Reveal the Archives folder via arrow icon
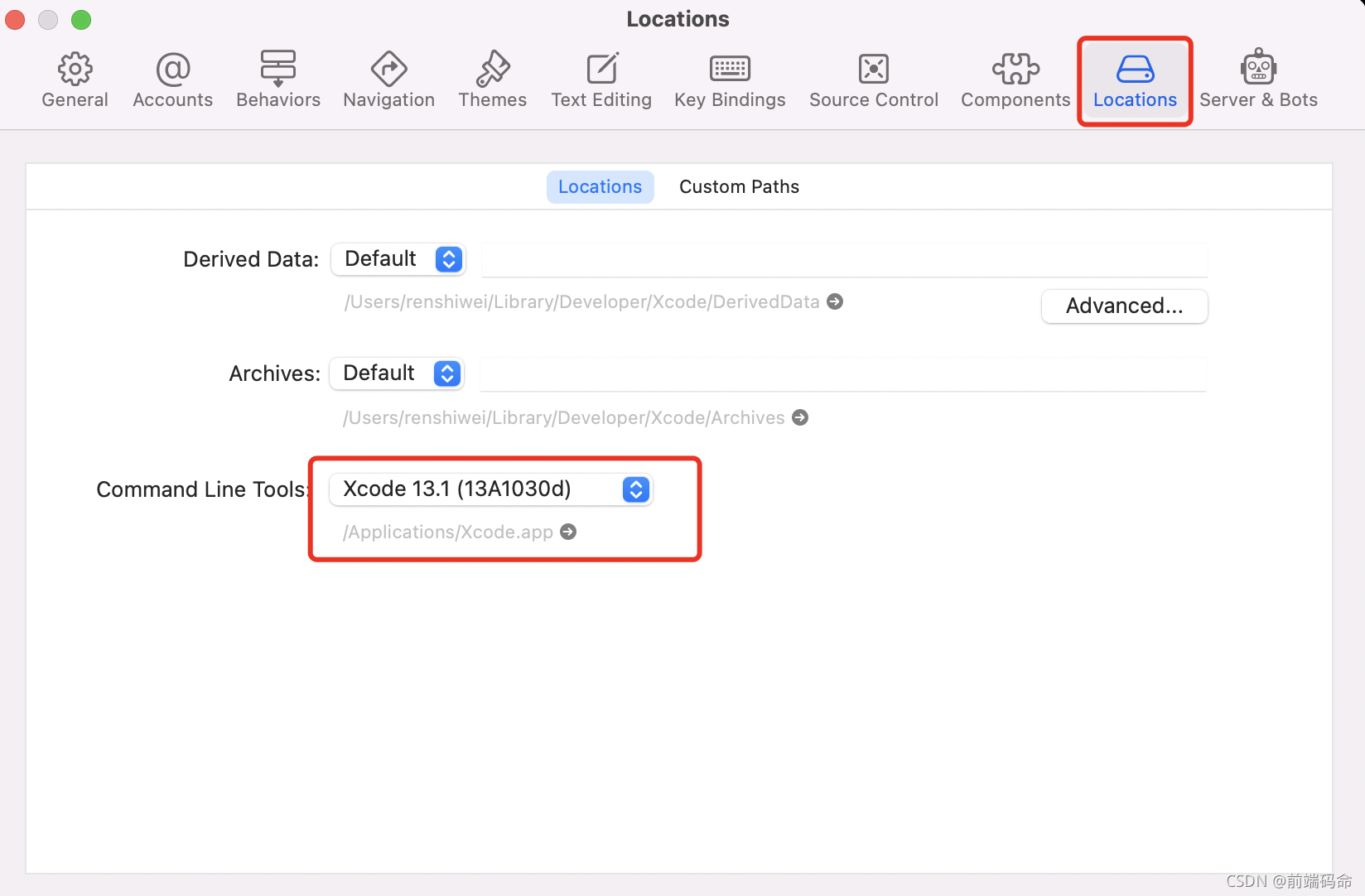This screenshot has height=896, width=1365. [800, 417]
